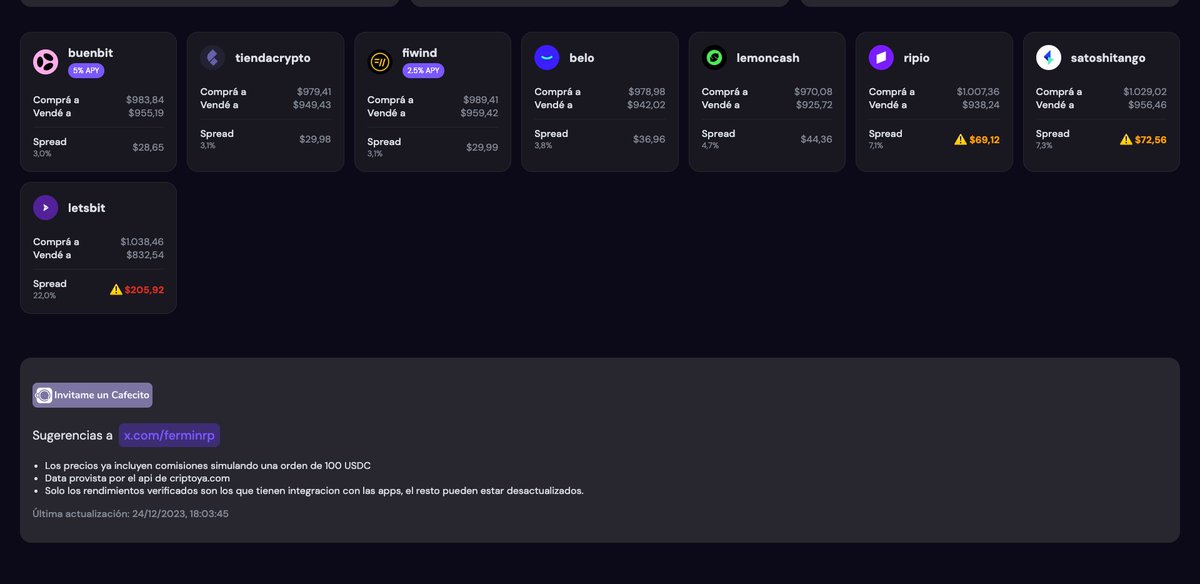This screenshot has height=584, width=1200.
Task: Click satoshitango buy price $1.029,02
Action: pyautogui.click(x=1145, y=92)
